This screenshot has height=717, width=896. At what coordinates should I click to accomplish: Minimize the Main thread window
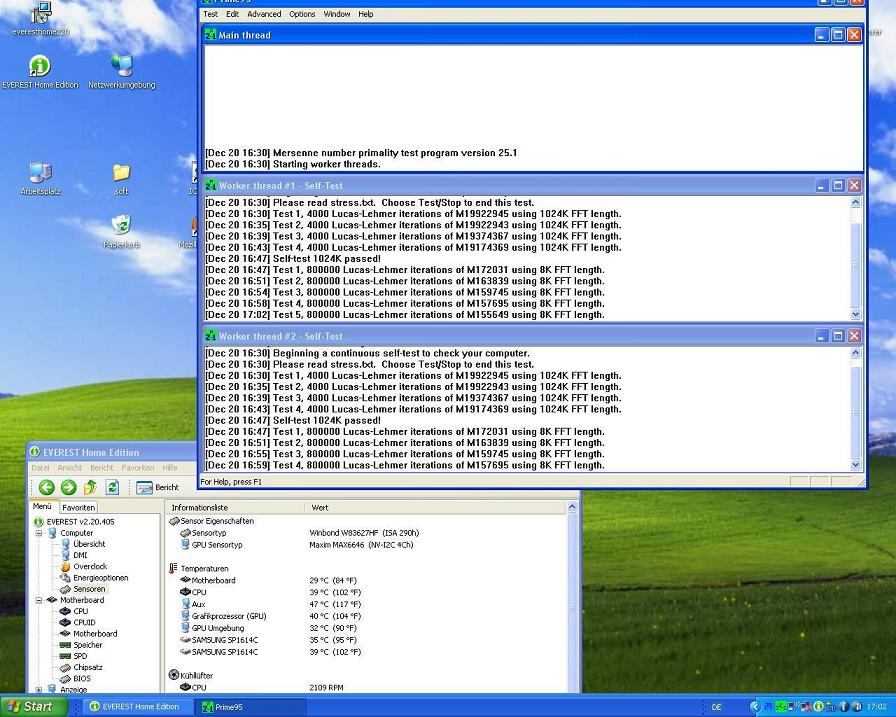pyautogui.click(x=822, y=35)
